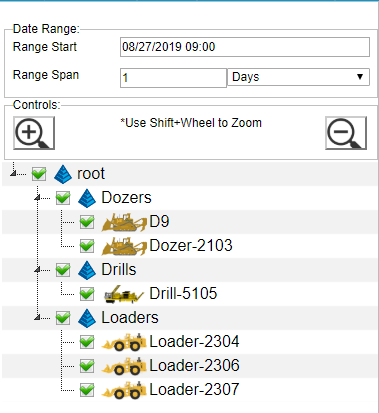
Task: Select the Dozers group label
Action: pos(126,198)
